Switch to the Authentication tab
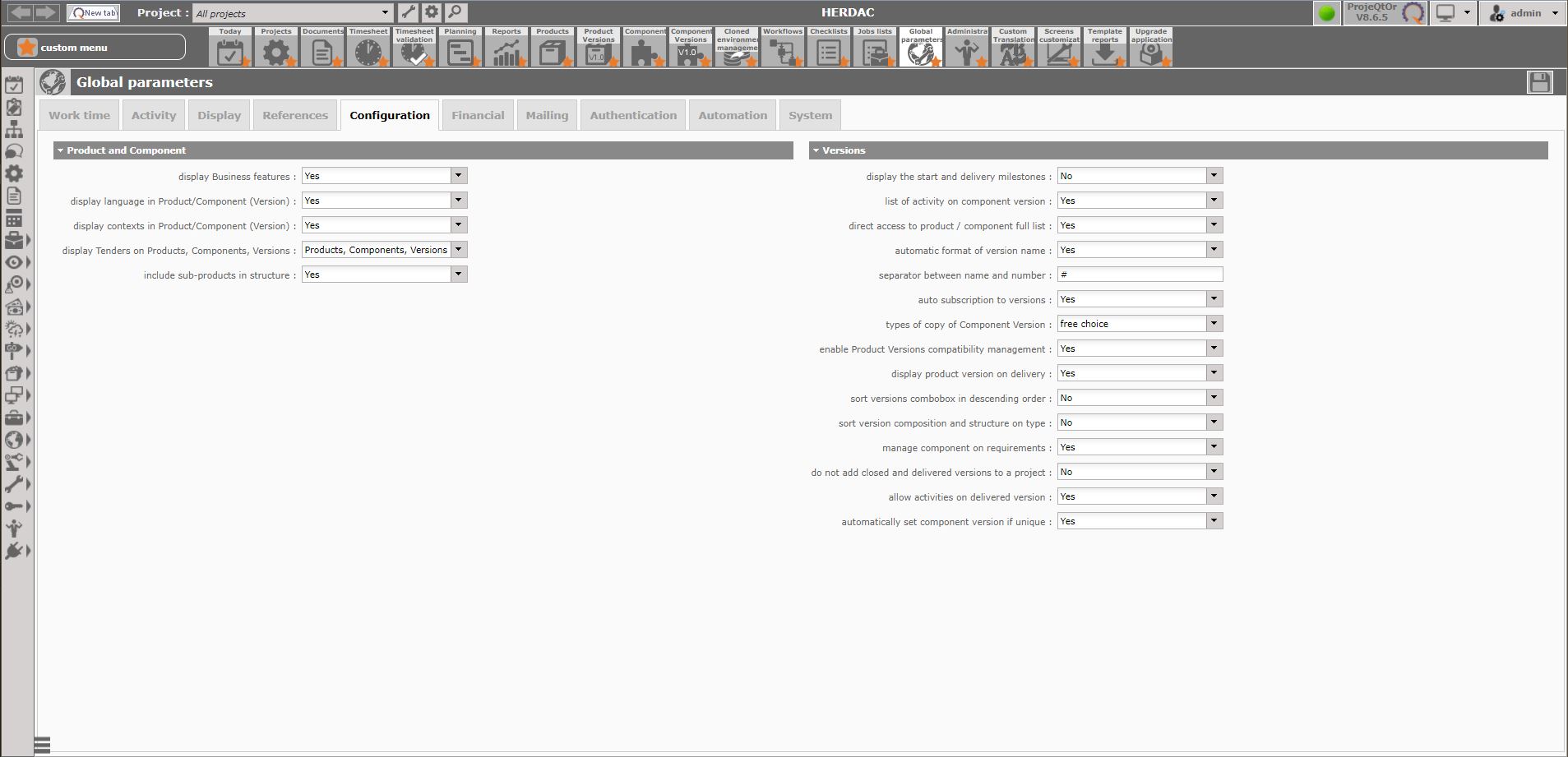The width and height of the screenshot is (1568, 757). [633, 115]
